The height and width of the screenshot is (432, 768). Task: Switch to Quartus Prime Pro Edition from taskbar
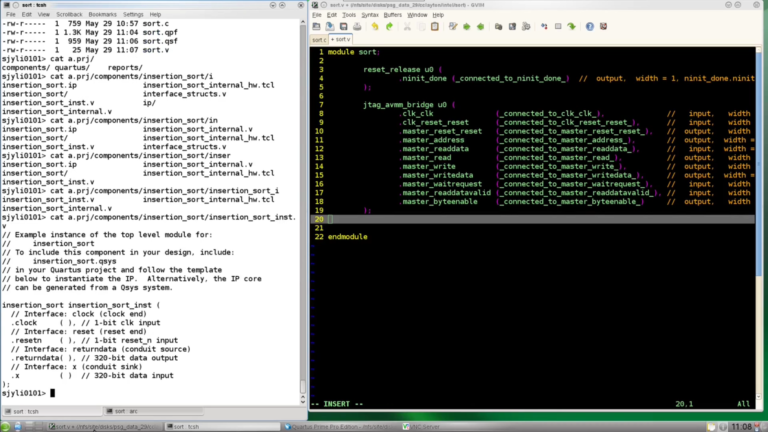pos(339,427)
